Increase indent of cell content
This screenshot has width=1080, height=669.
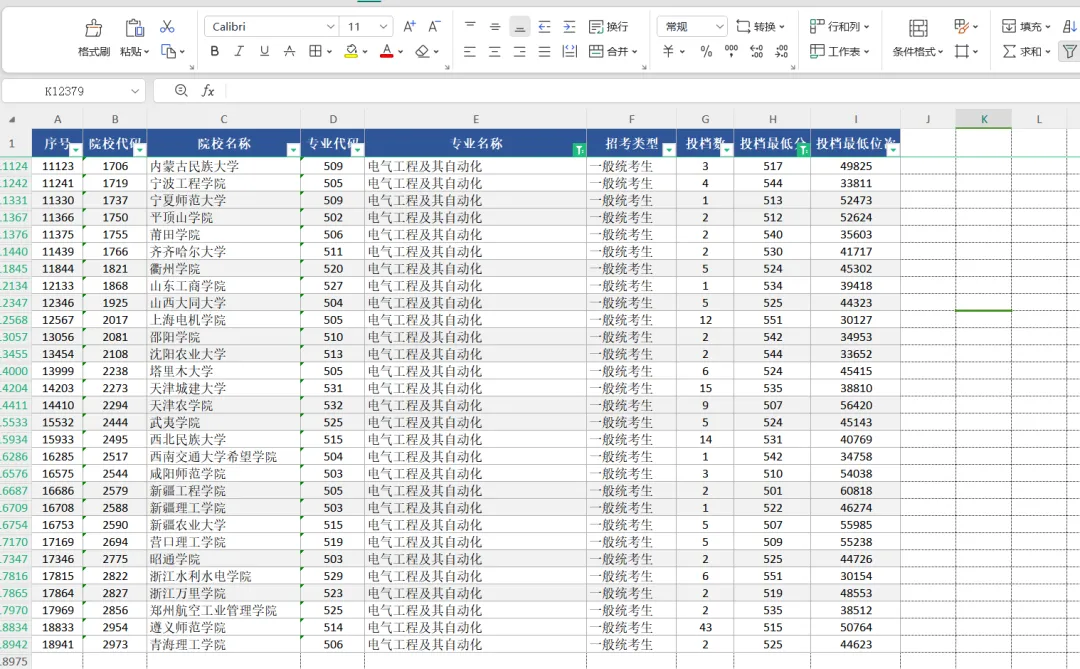[x=569, y=27]
